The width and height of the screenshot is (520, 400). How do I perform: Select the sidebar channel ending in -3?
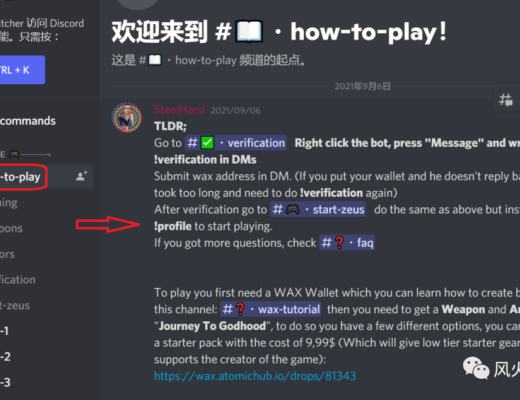(x=5, y=382)
